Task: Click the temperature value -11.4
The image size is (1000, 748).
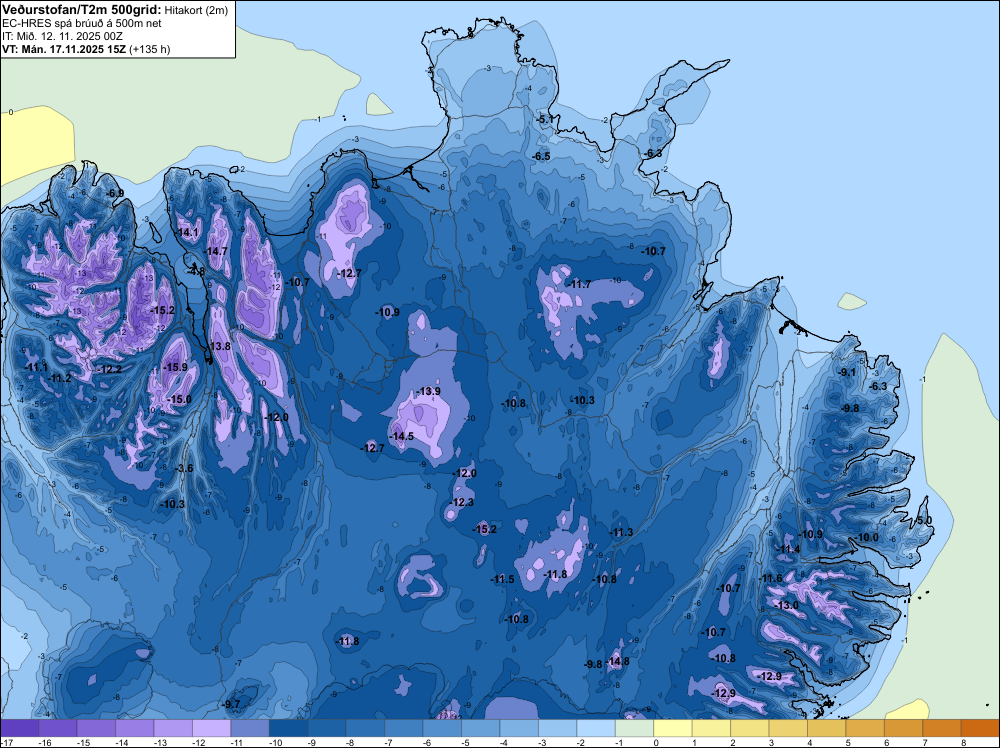Action: click(x=789, y=549)
